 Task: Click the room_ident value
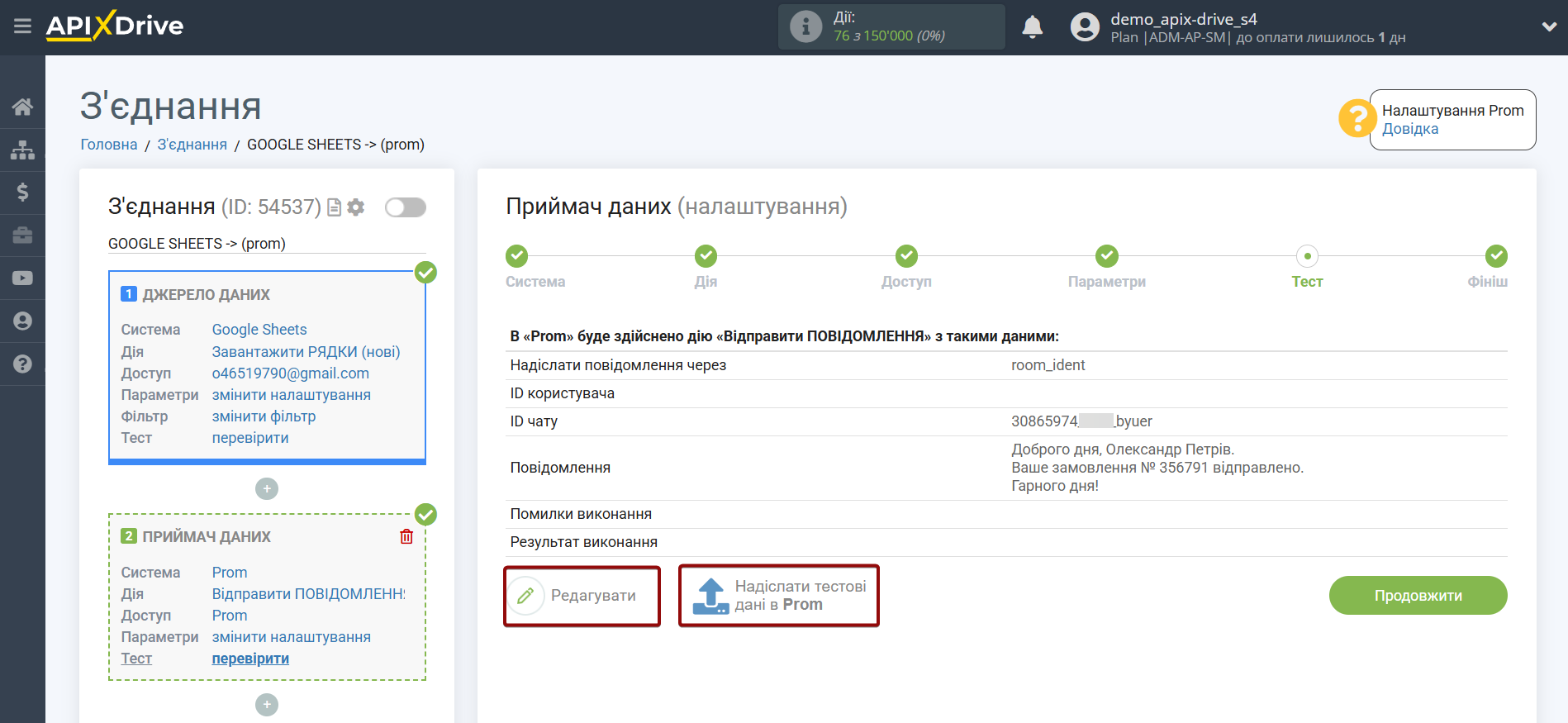tap(1048, 365)
